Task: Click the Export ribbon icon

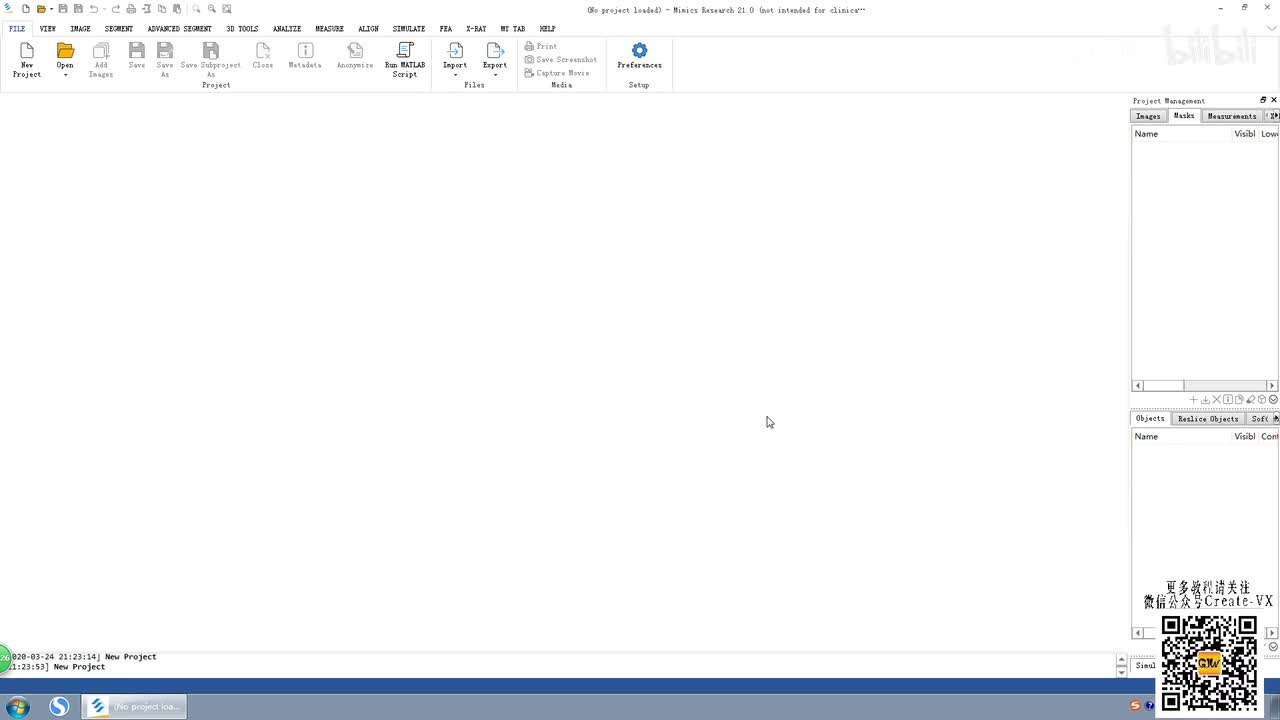Action: [495, 51]
